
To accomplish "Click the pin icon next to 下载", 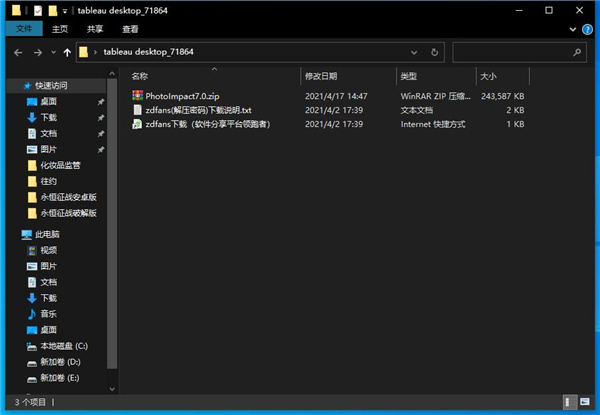I will point(101,118).
